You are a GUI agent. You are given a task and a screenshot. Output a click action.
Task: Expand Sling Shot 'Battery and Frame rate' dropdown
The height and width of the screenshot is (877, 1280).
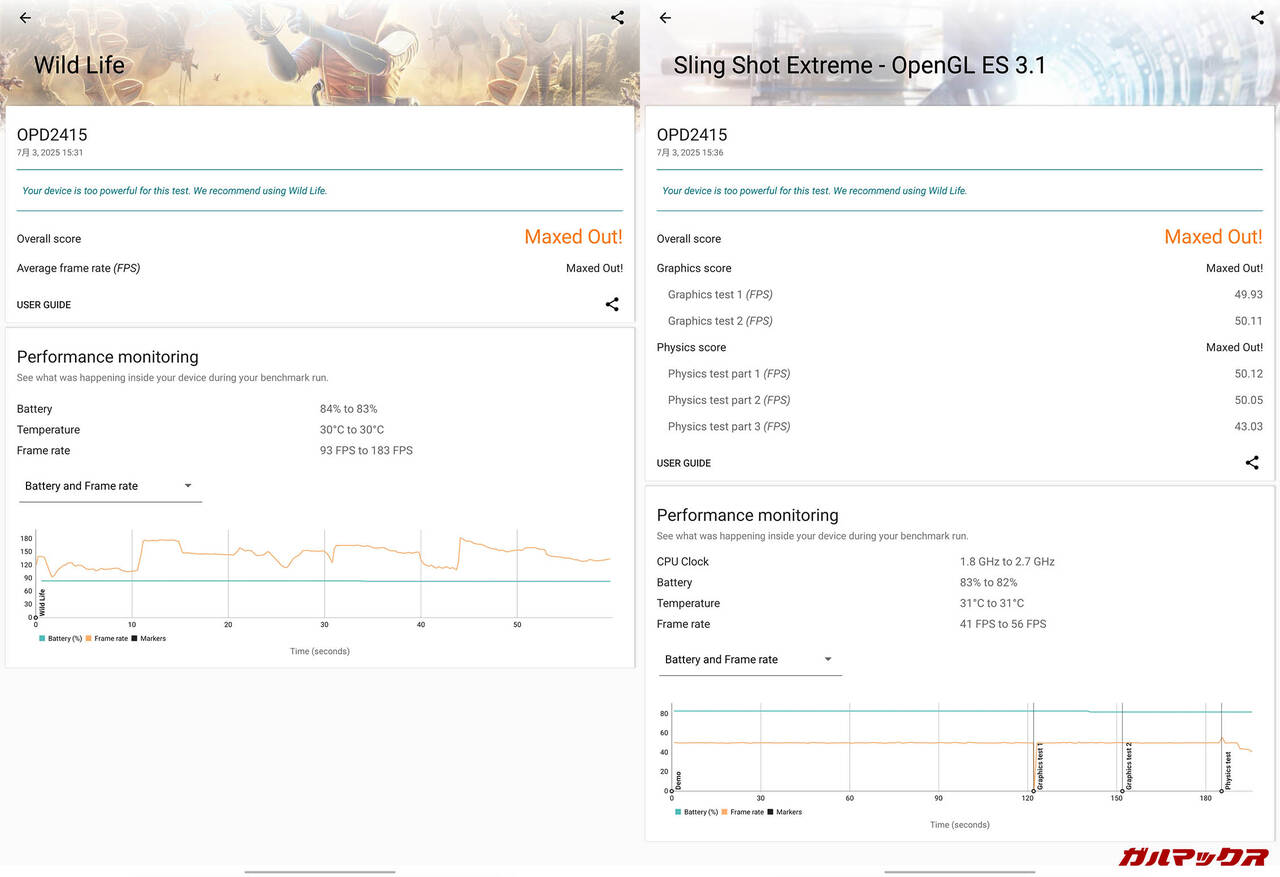coord(750,660)
